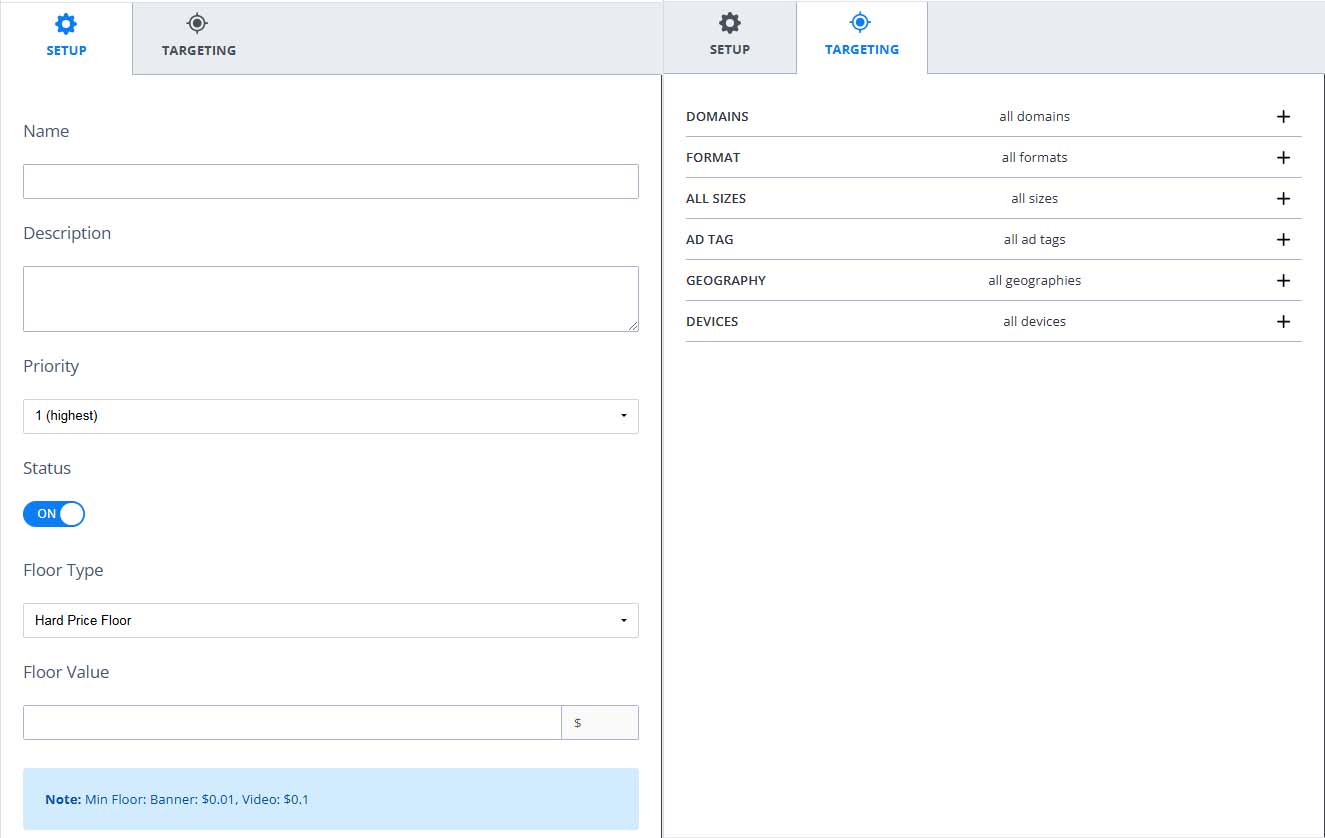Open Devices targeting using the plus icon
Image resolution: width=1325 pixels, height=838 pixels.
(x=1283, y=322)
